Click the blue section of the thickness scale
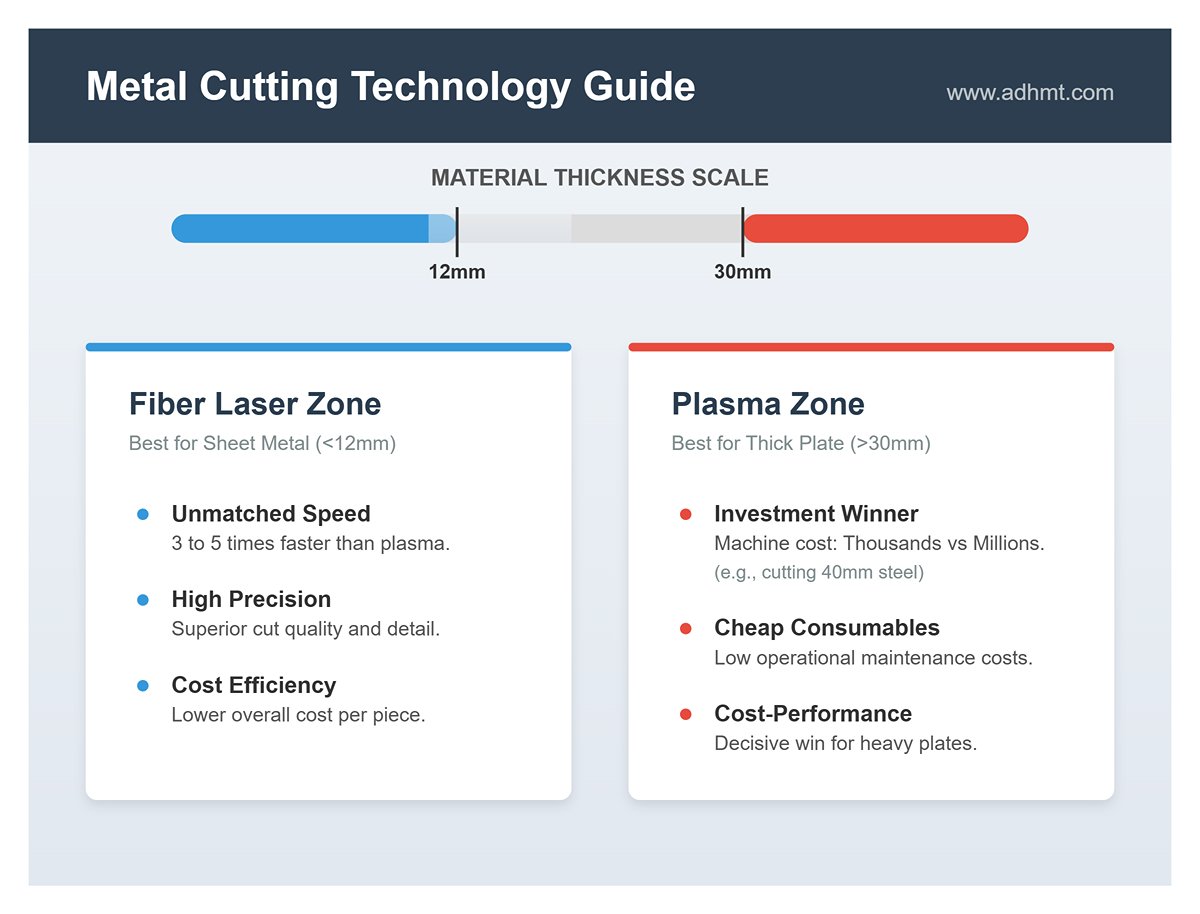The image size is (1200, 914). (300, 228)
